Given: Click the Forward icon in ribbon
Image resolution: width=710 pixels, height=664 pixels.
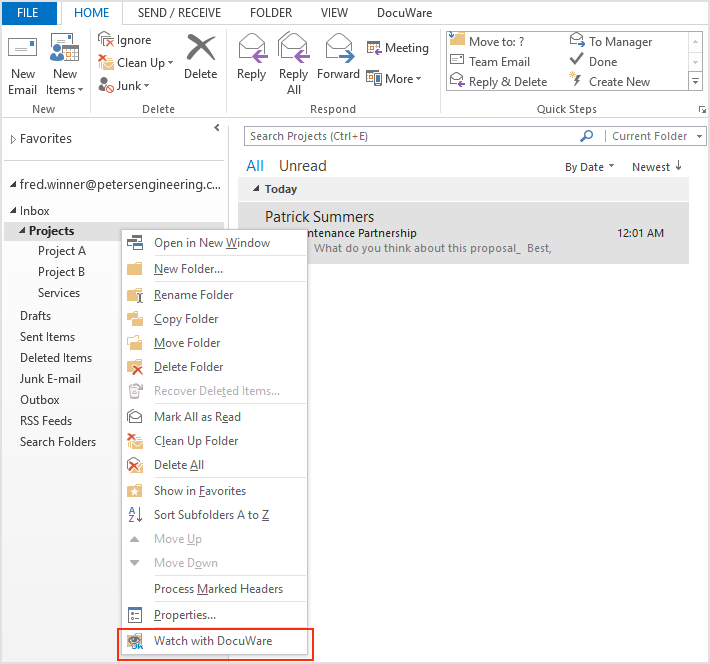Looking at the screenshot, I should pyautogui.click(x=339, y=48).
